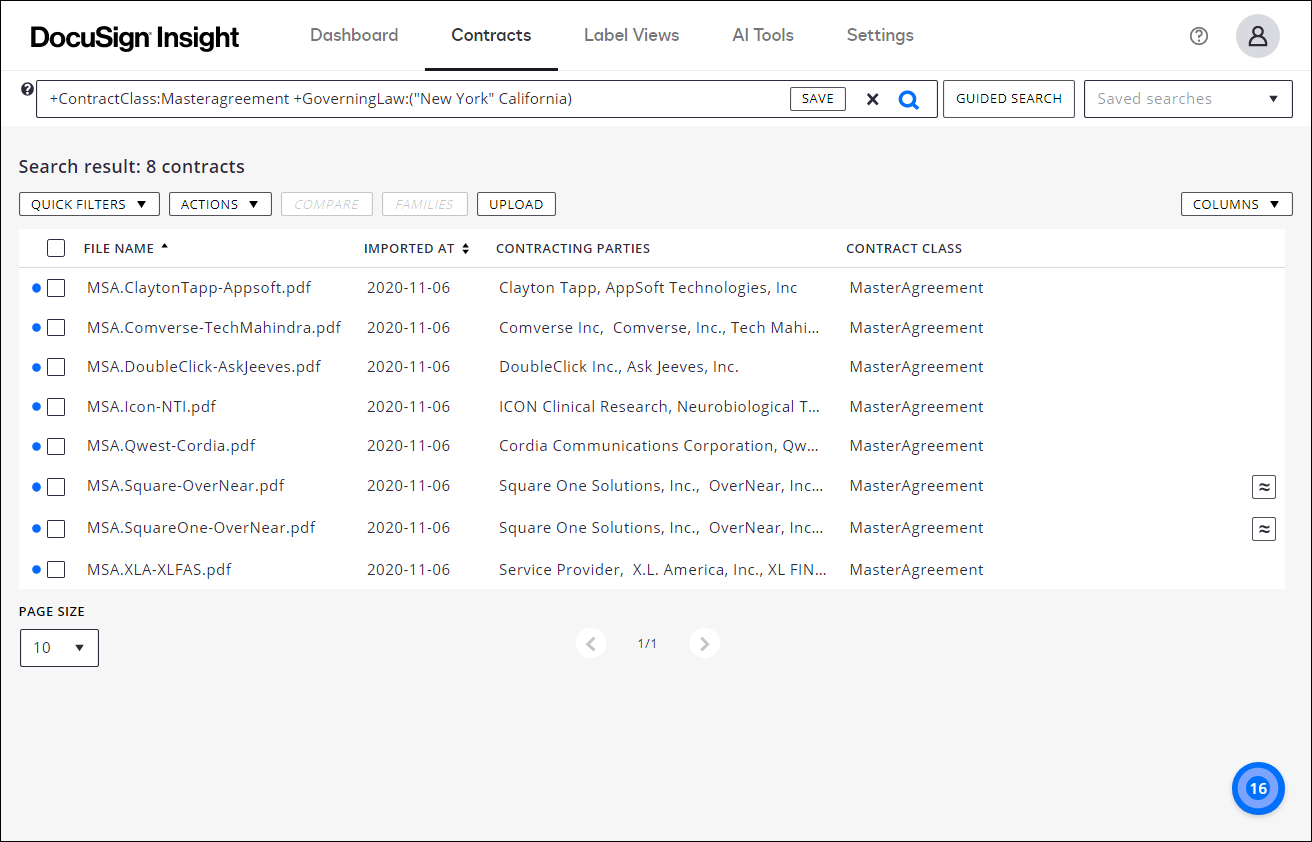The image size is (1312, 842).
Task: Select the compare icon beside MSA.Square-OverNear.pdf
Action: pyautogui.click(x=1264, y=486)
